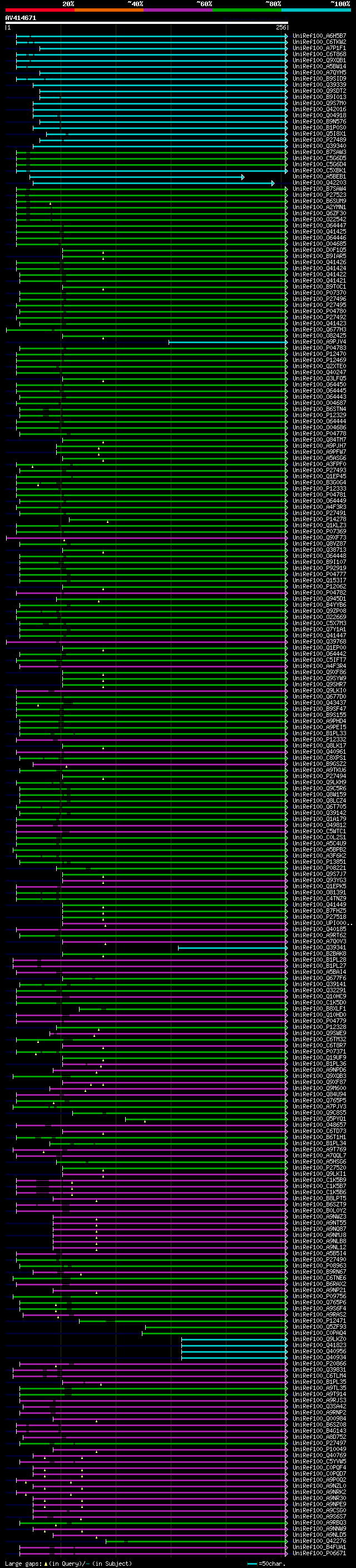The height and width of the screenshot is (1568, 356).
Task: Select hit label UniRef100_A7QYH5
Action: (319, 72)
